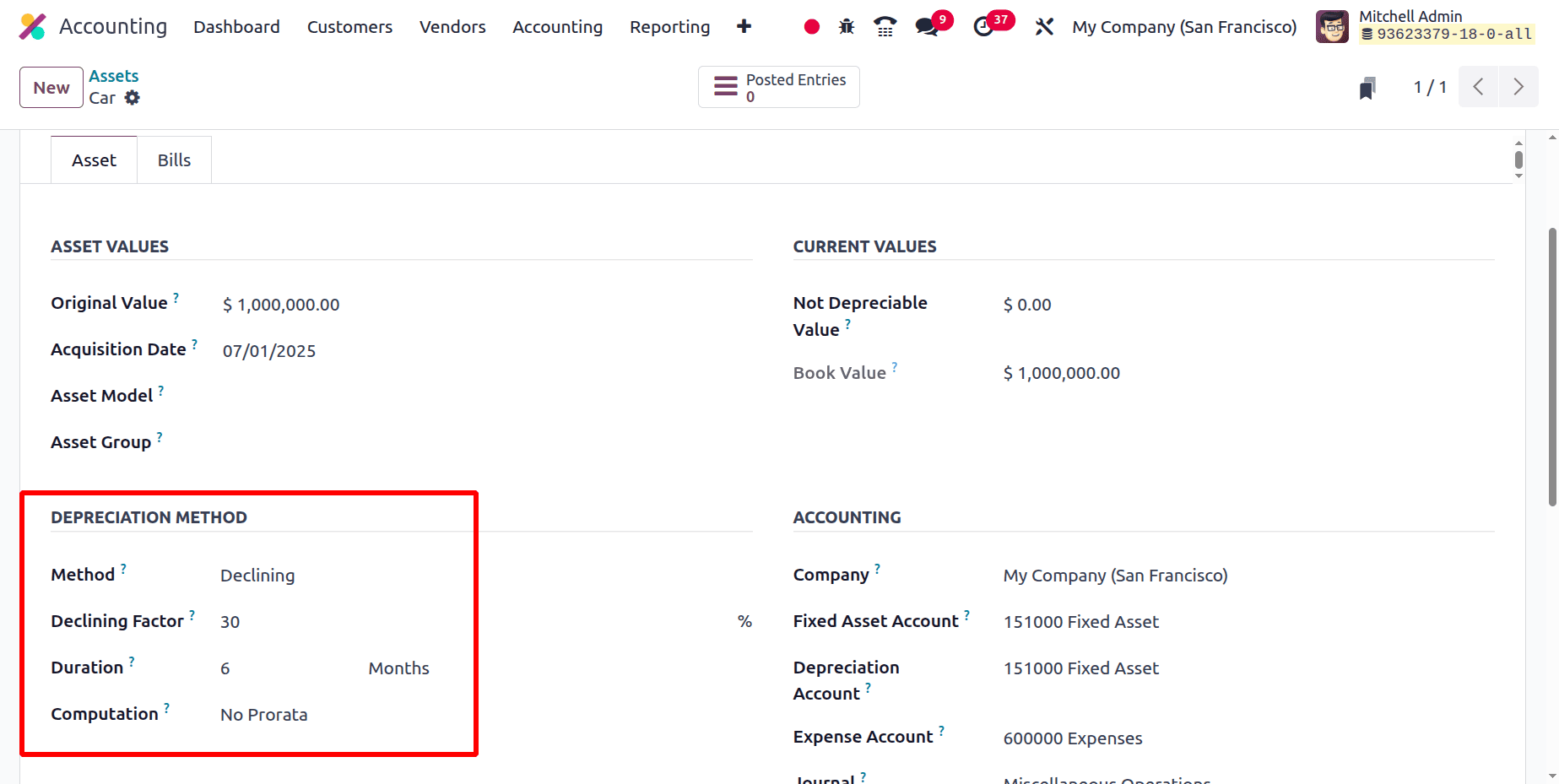Click the softphone headset icon
The height and width of the screenshot is (784, 1559).
(x=885, y=26)
